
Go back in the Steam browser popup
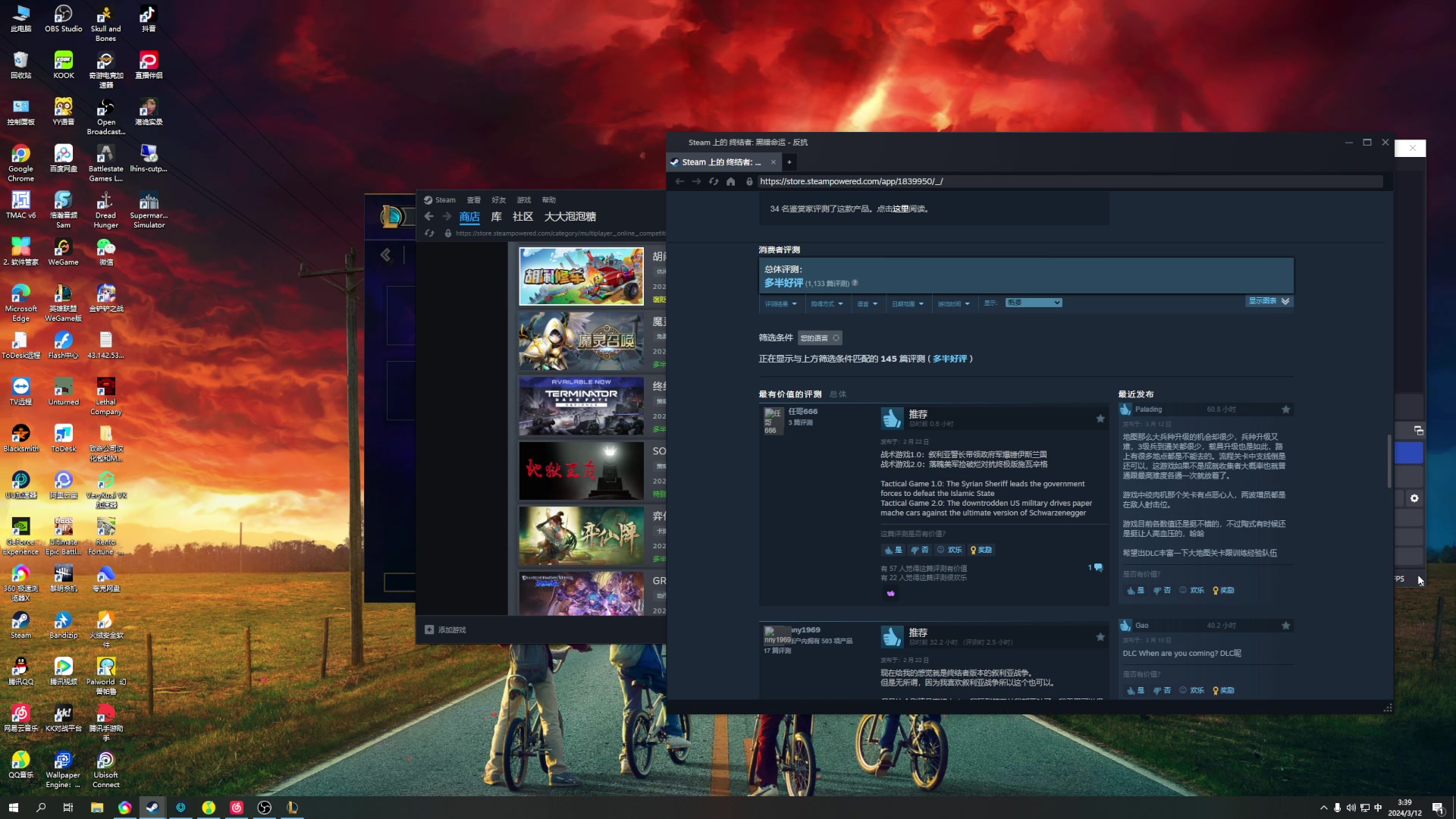[x=679, y=181]
